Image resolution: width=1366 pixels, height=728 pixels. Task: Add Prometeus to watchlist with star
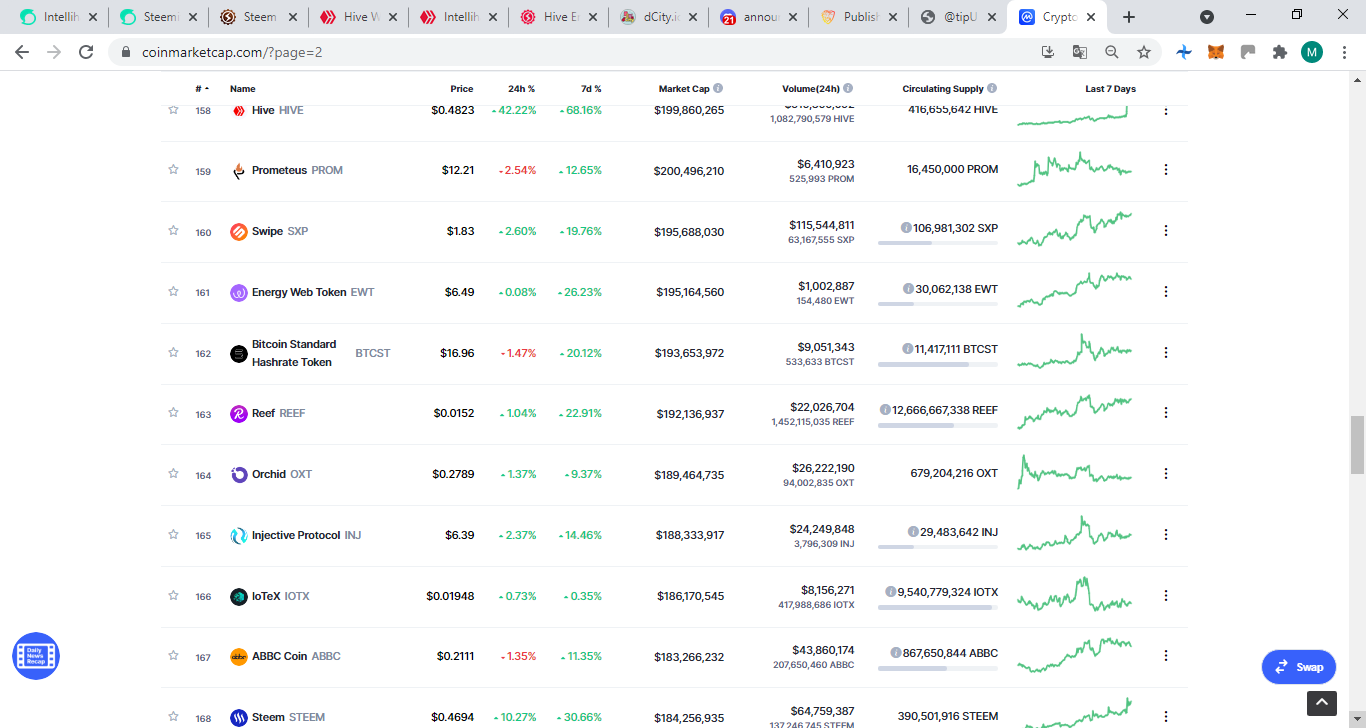tap(173, 170)
